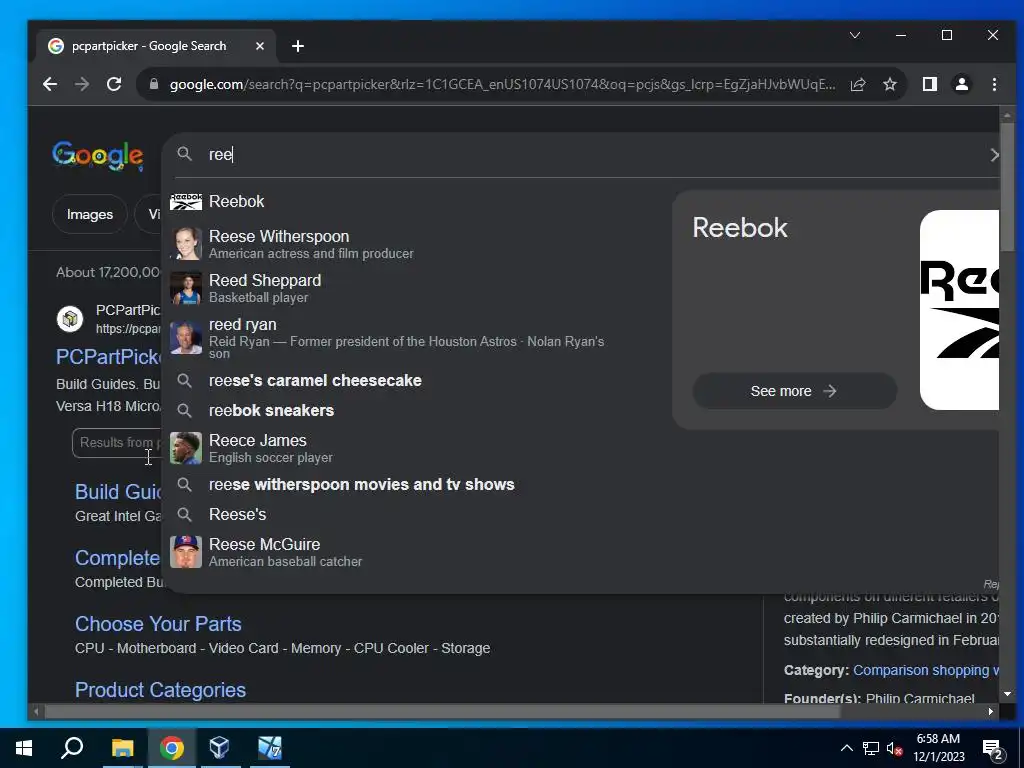Share this page using the share icon

[x=858, y=84]
